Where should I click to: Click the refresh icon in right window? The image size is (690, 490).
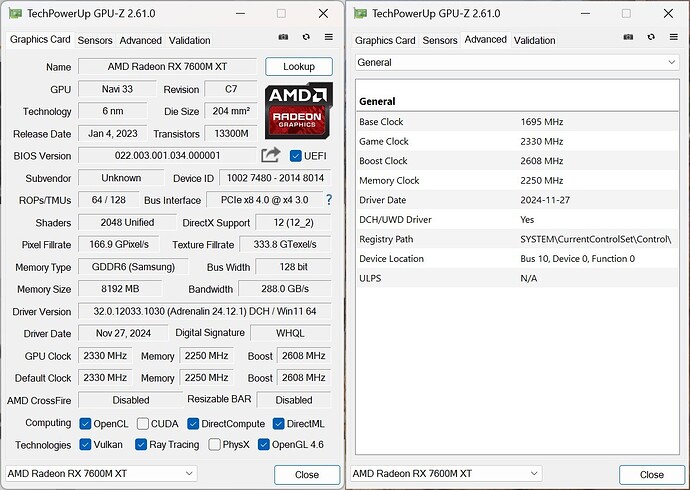pos(650,39)
